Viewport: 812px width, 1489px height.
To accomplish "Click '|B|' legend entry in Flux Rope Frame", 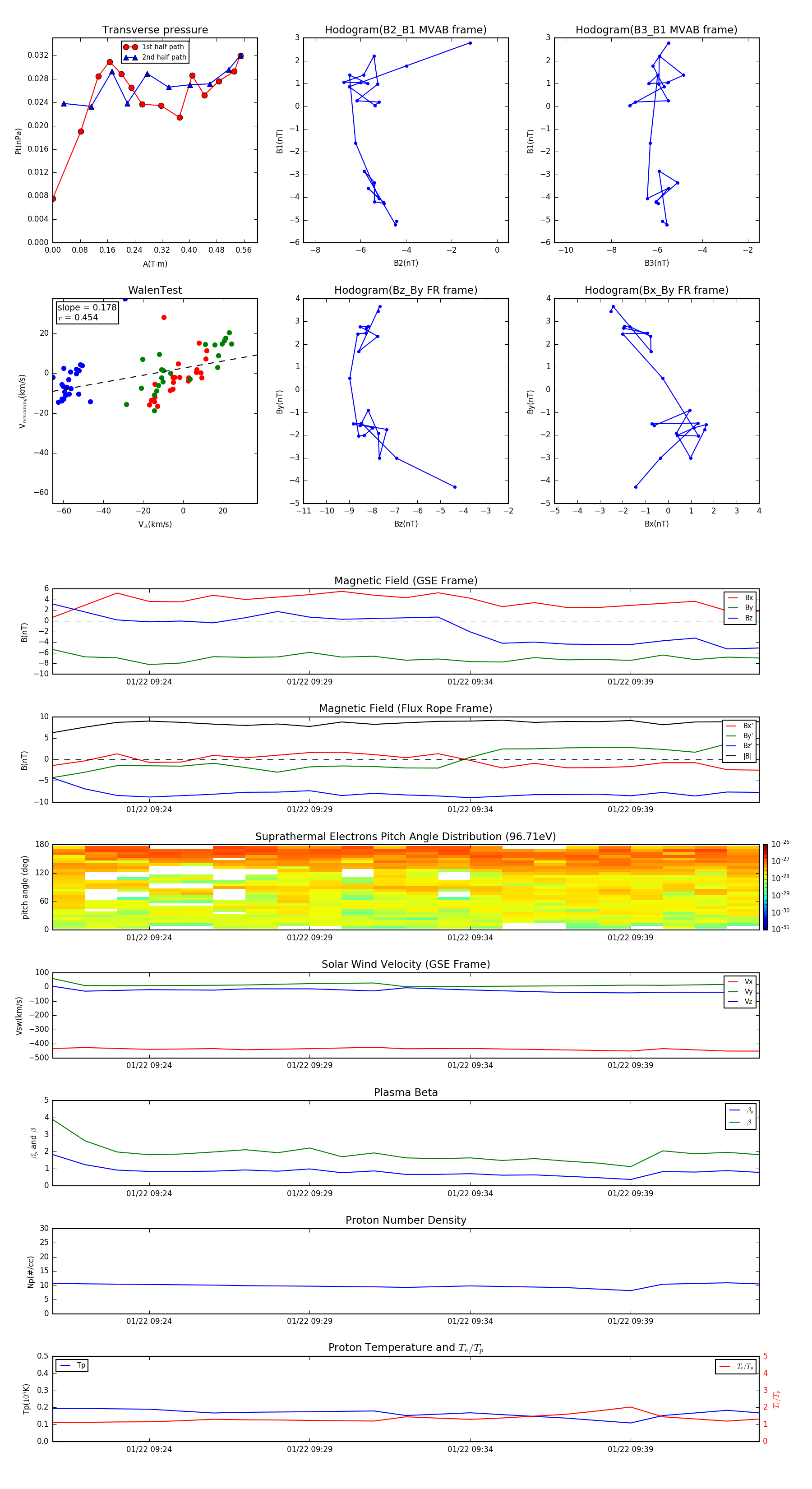I will [740, 756].
